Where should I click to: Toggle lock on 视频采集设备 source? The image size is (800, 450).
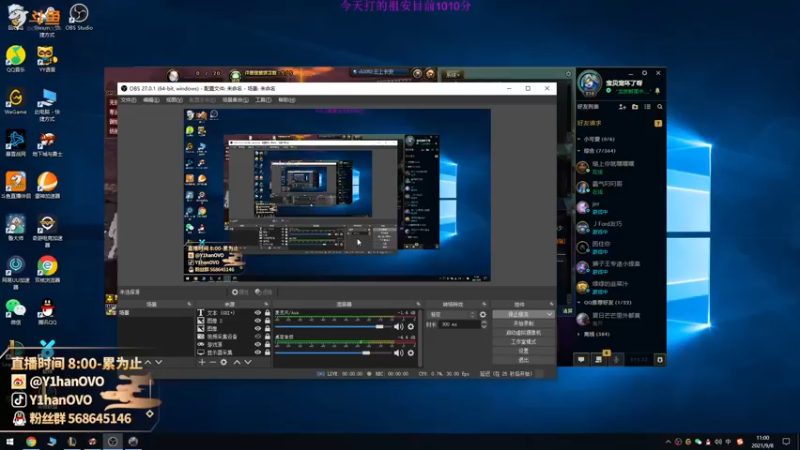[267, 337]
